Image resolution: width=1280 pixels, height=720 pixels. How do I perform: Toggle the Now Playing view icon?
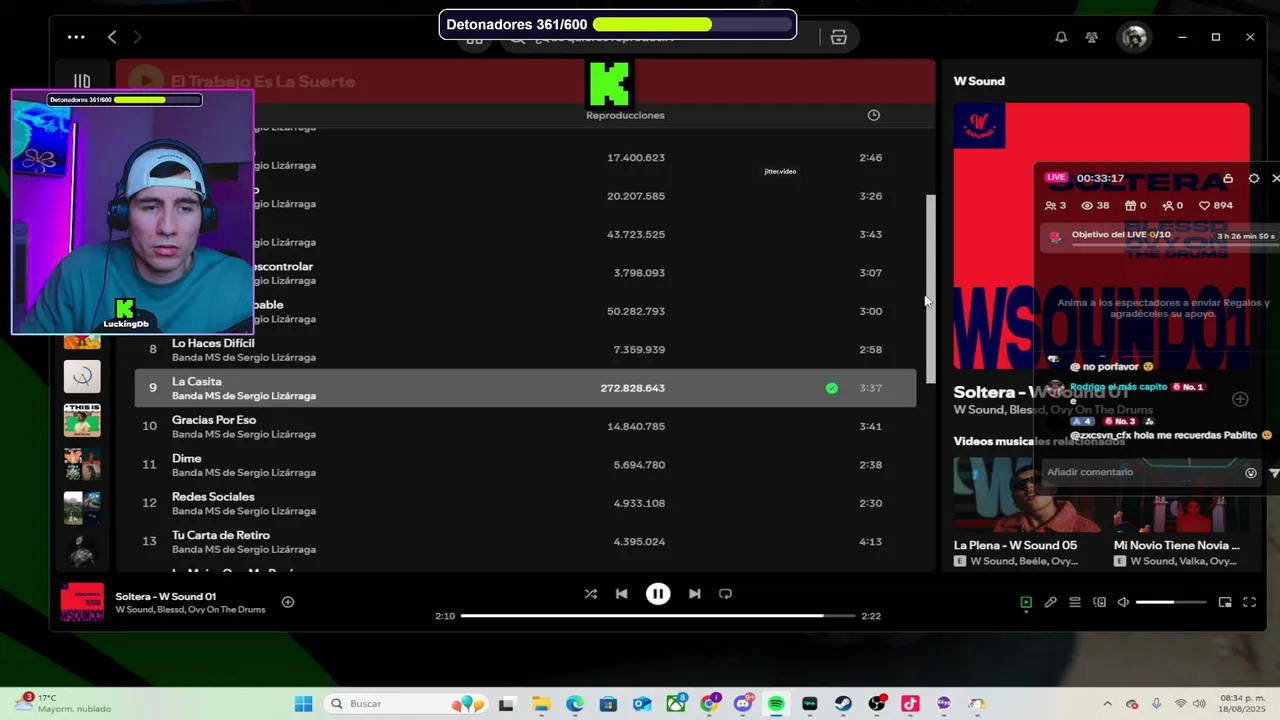pyautogui.click(x=1026, y=602)
